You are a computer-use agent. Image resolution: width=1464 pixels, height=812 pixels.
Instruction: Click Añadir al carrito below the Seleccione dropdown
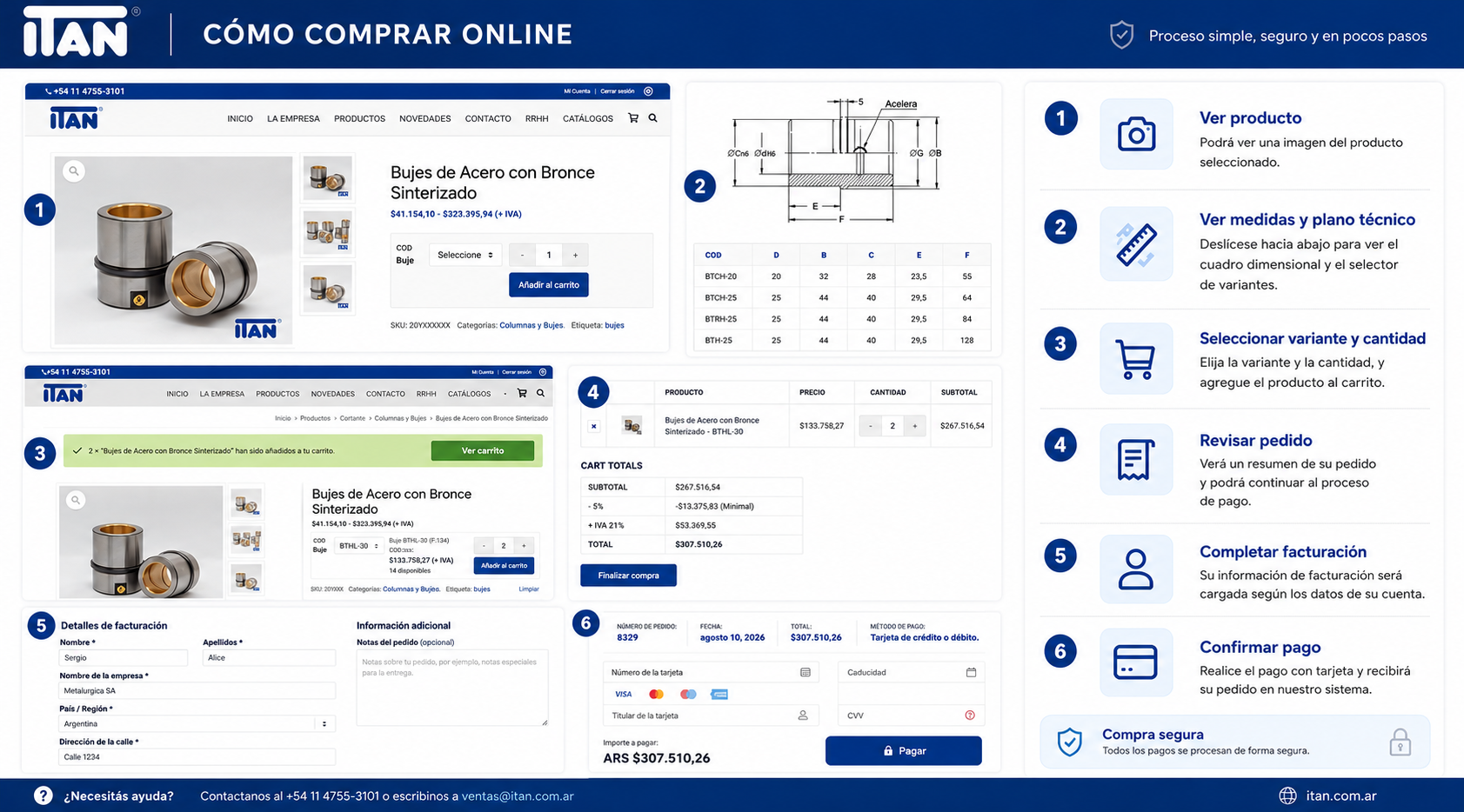(549, 285)
